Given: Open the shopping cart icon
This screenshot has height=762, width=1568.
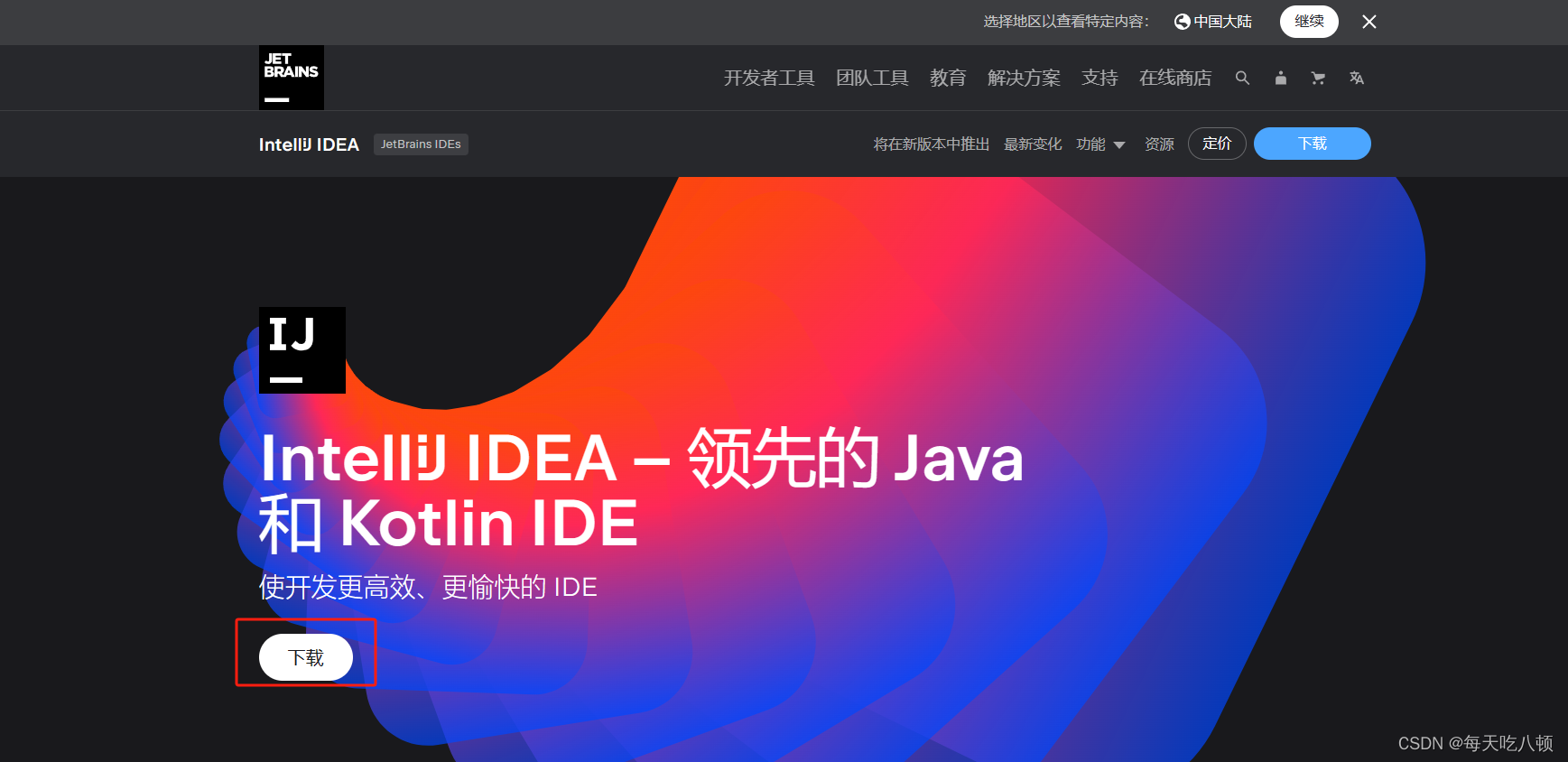Looking at the screenshot, I should pos(1318,79).
